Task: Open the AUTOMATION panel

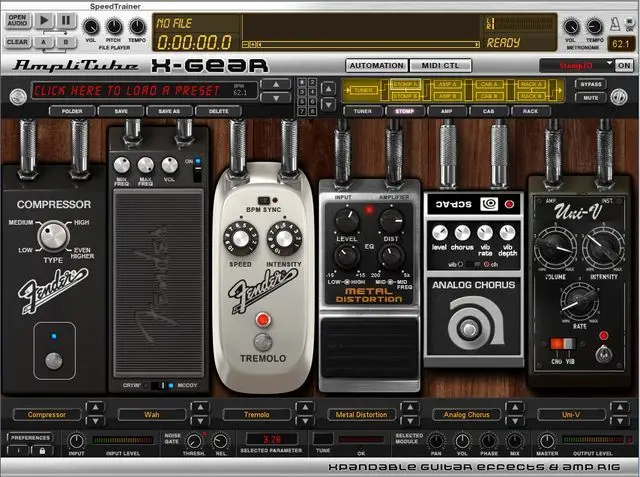Action: tap(377, 65)
